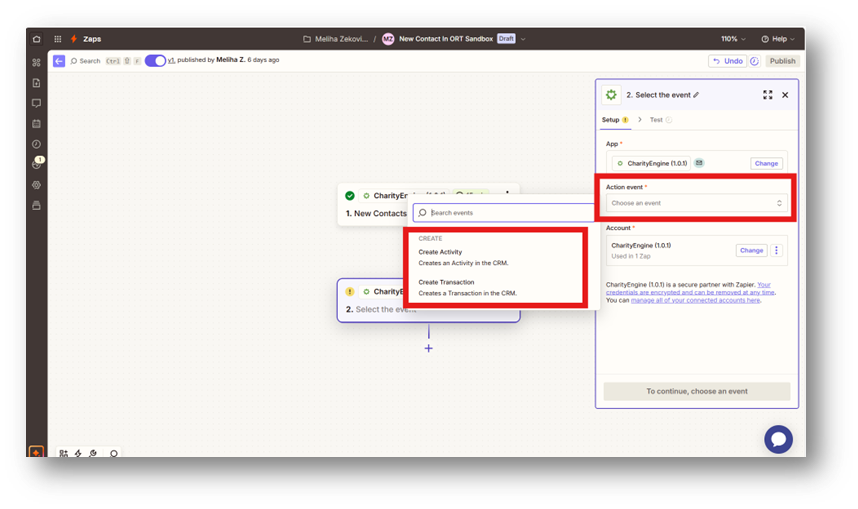Open the speech-bubble comments icon in left sidebar
Screen dimensions: 858x509
(x=37, y=103)
